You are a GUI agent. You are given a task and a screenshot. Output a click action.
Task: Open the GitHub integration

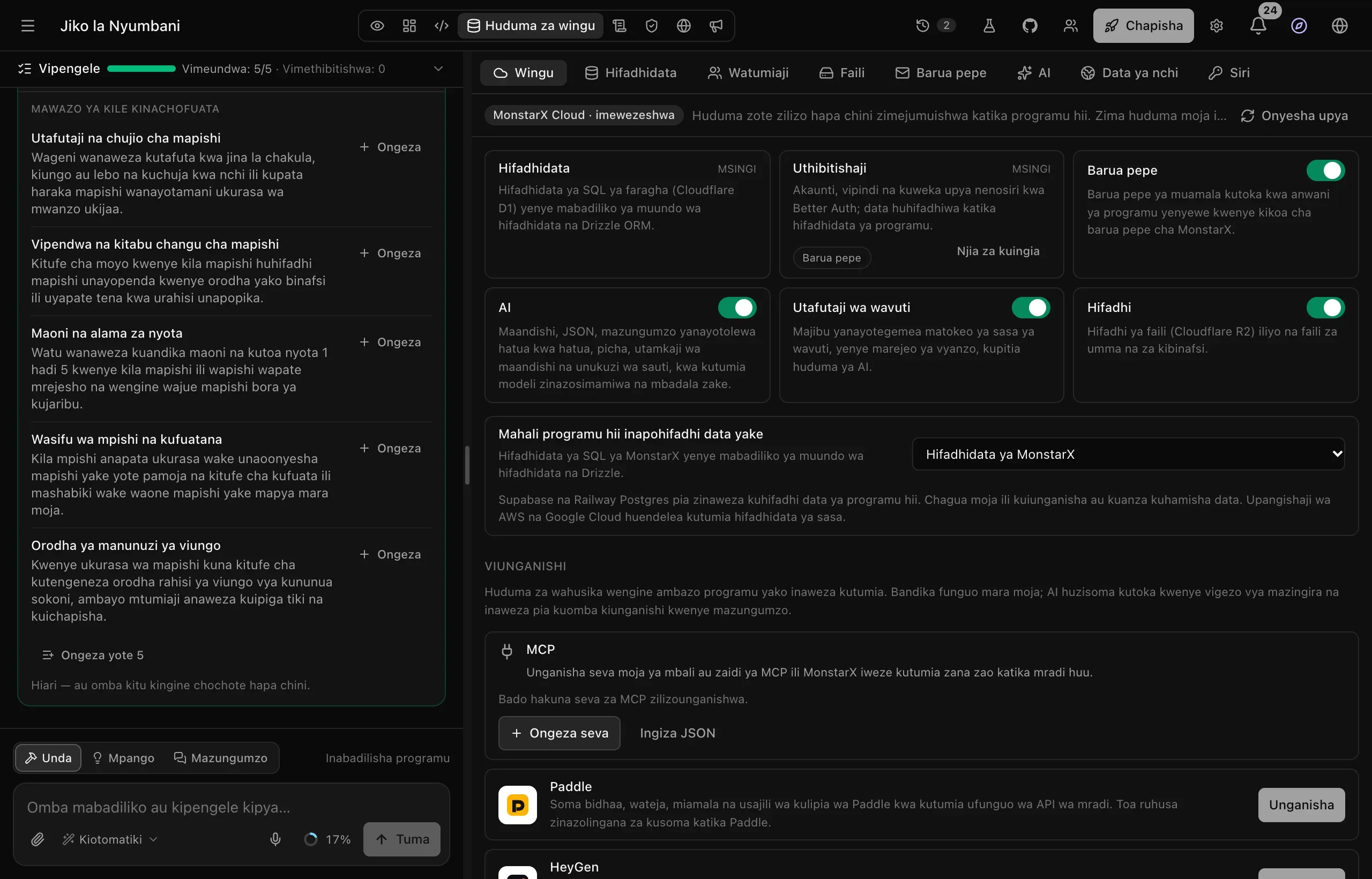click(1030, 26)
